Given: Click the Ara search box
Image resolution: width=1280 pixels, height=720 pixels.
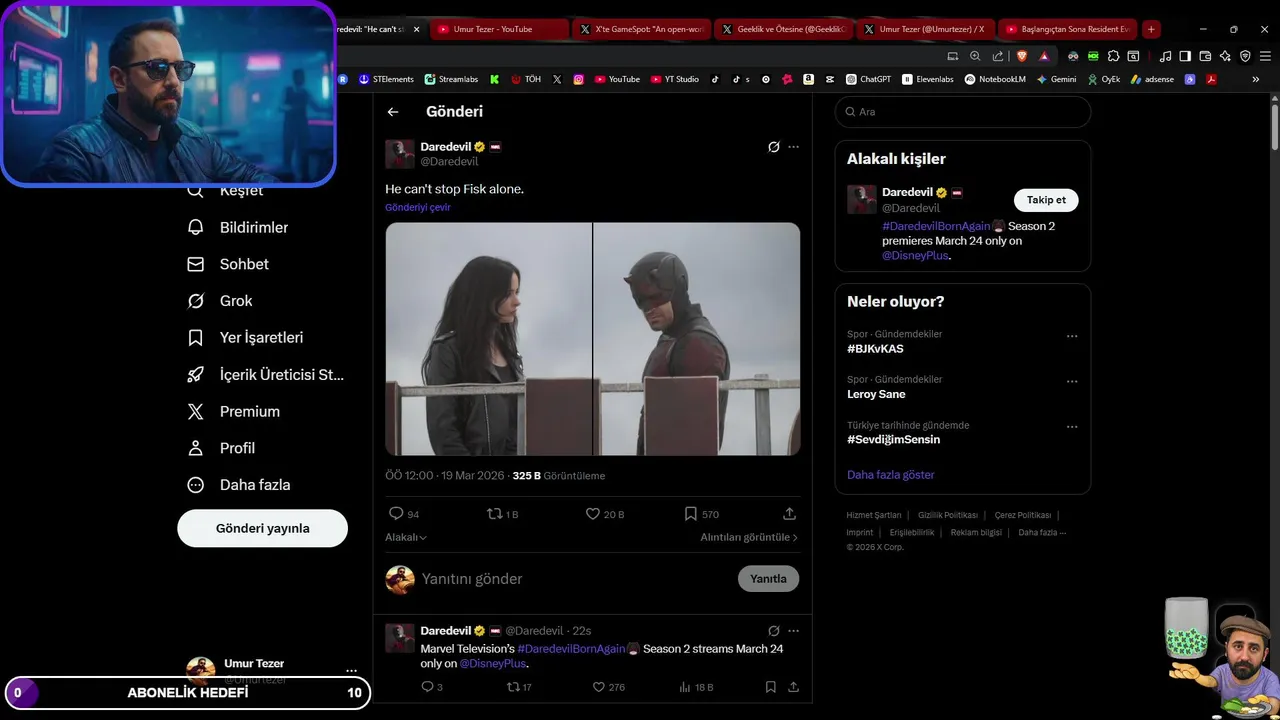Looking at the screenshot, I should tap(963, 112).
